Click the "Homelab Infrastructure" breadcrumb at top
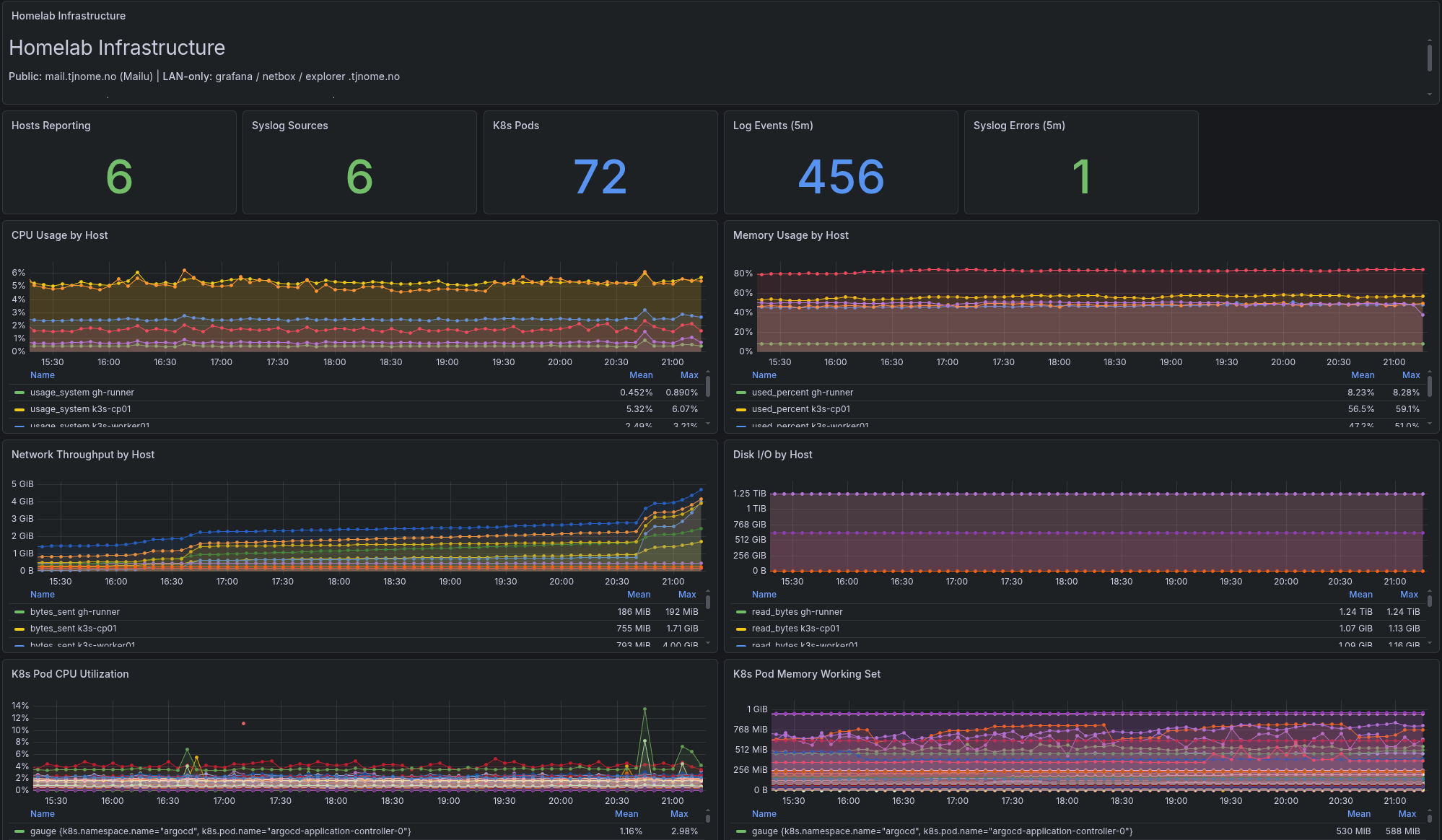This screenshot has width=1442, height=840. coord(69,15)
